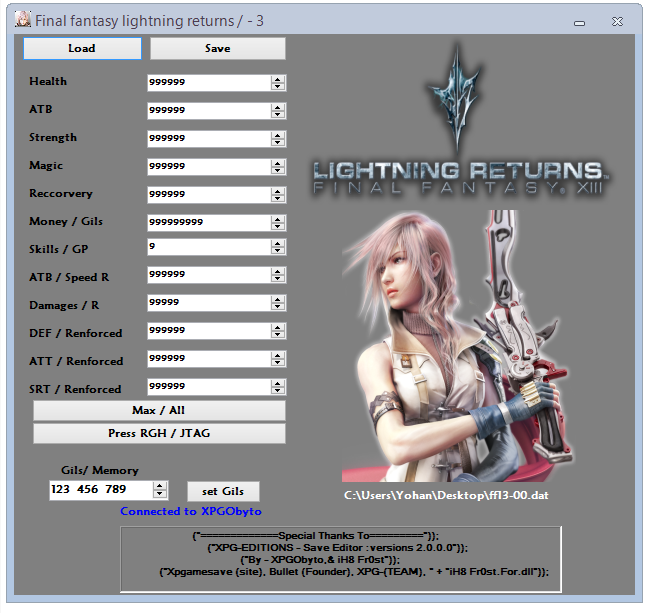650x613 pixels.
Task: Raise Money / Gils with up arrow
Action: click(x=277, y=218)
